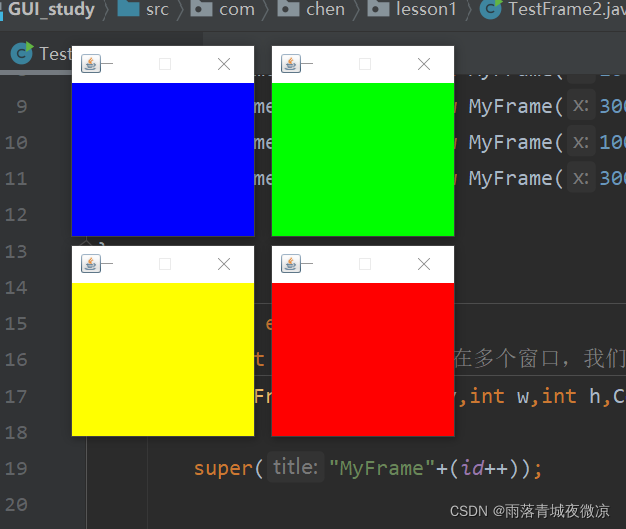
Task: Click the x: parameter hint on line 9
Action: (581, 106)
